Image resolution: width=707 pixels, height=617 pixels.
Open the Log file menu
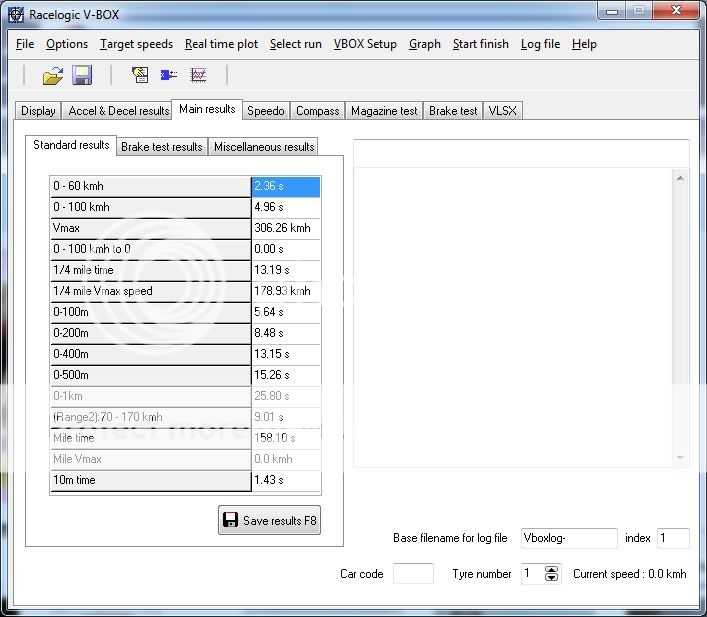tap(540, 44)
